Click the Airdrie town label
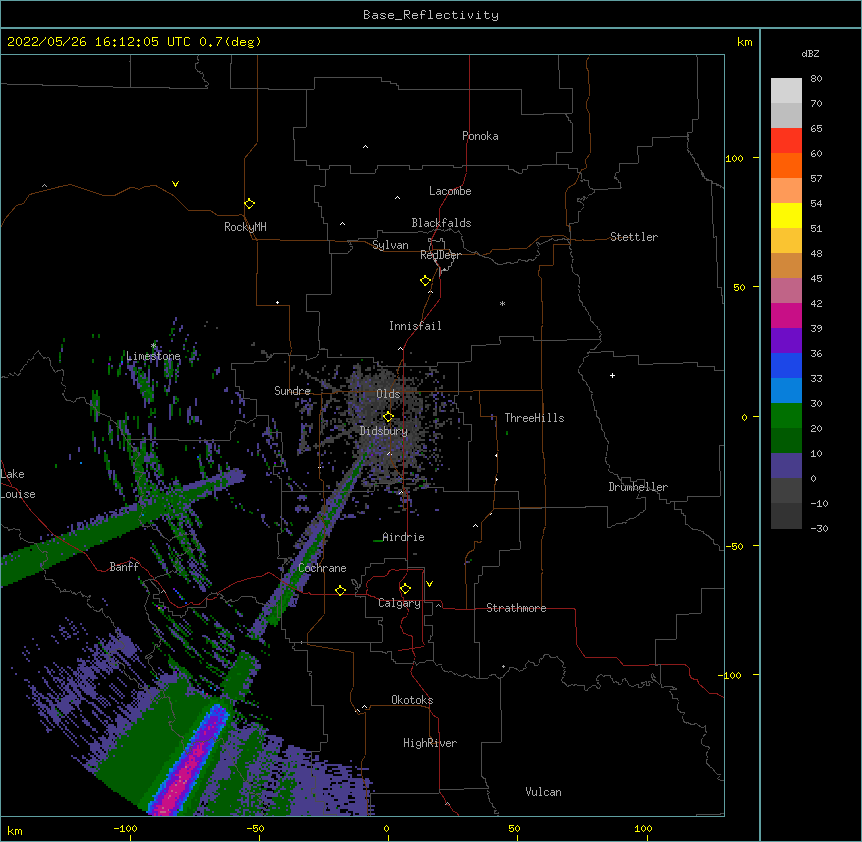 404,537
